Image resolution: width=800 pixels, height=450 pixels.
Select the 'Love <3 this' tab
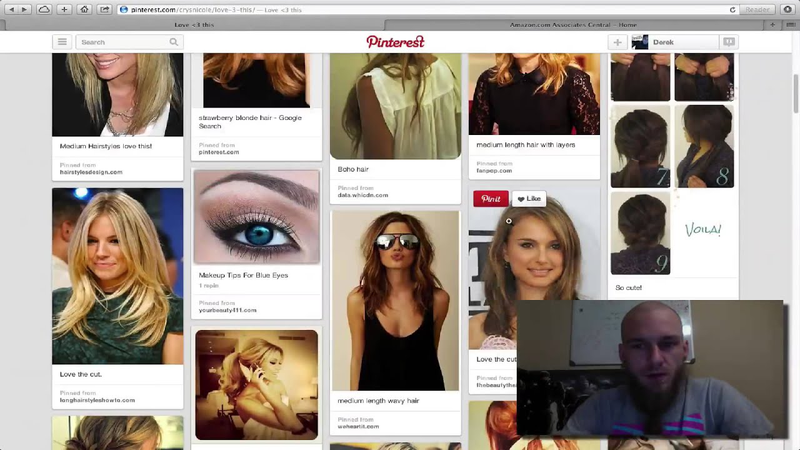coord(195,24)
